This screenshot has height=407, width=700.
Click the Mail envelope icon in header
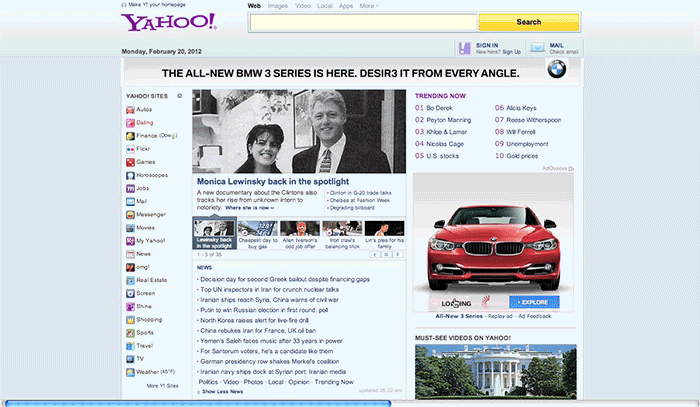538,48
